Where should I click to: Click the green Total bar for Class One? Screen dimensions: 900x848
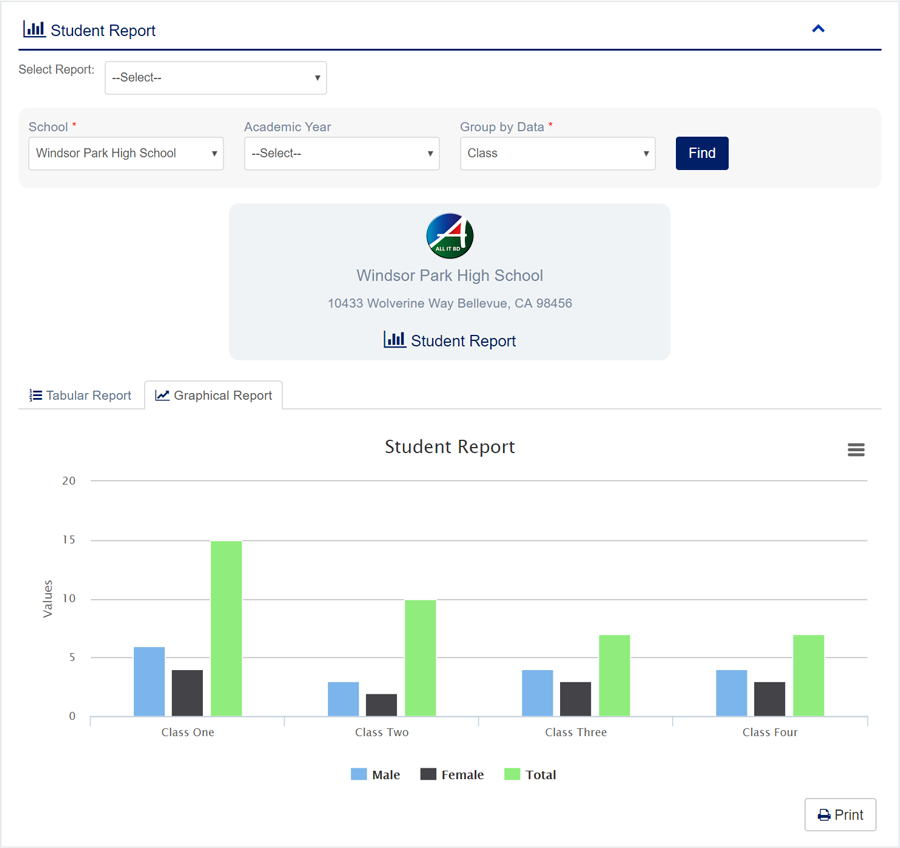coord(225,630)
